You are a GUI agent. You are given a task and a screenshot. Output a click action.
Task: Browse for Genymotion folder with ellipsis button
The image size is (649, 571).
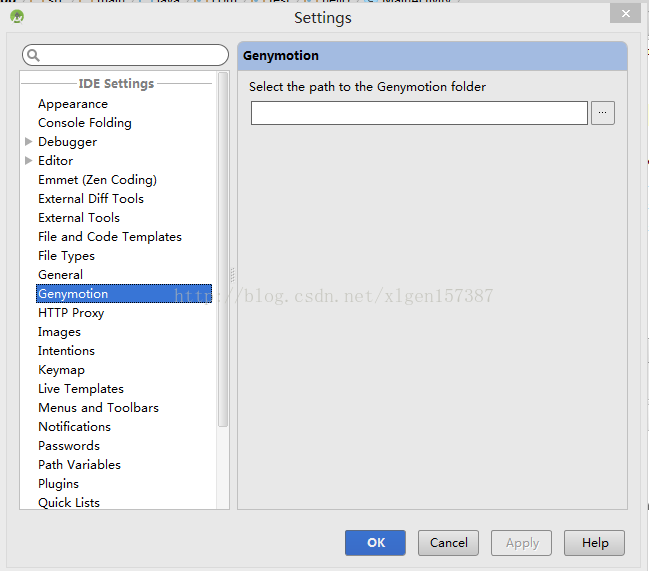click(x=603, y=113)
